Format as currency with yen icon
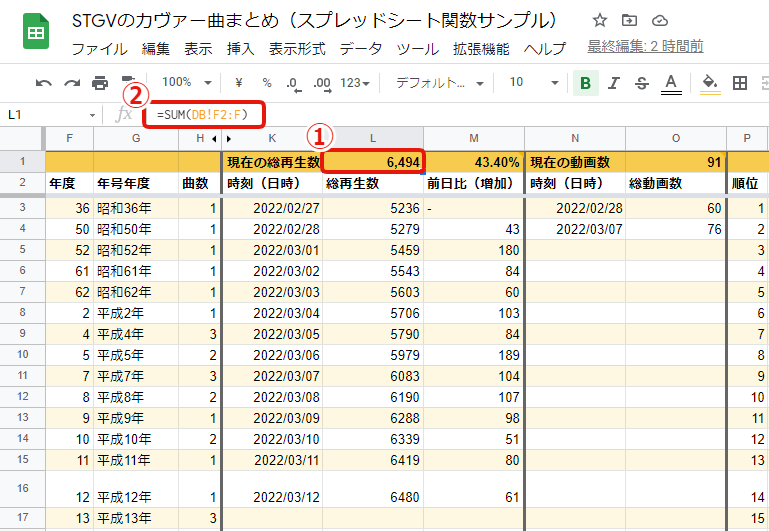Image resolution: width=769 pixels, height=531 pixels. tap(239, 83)
